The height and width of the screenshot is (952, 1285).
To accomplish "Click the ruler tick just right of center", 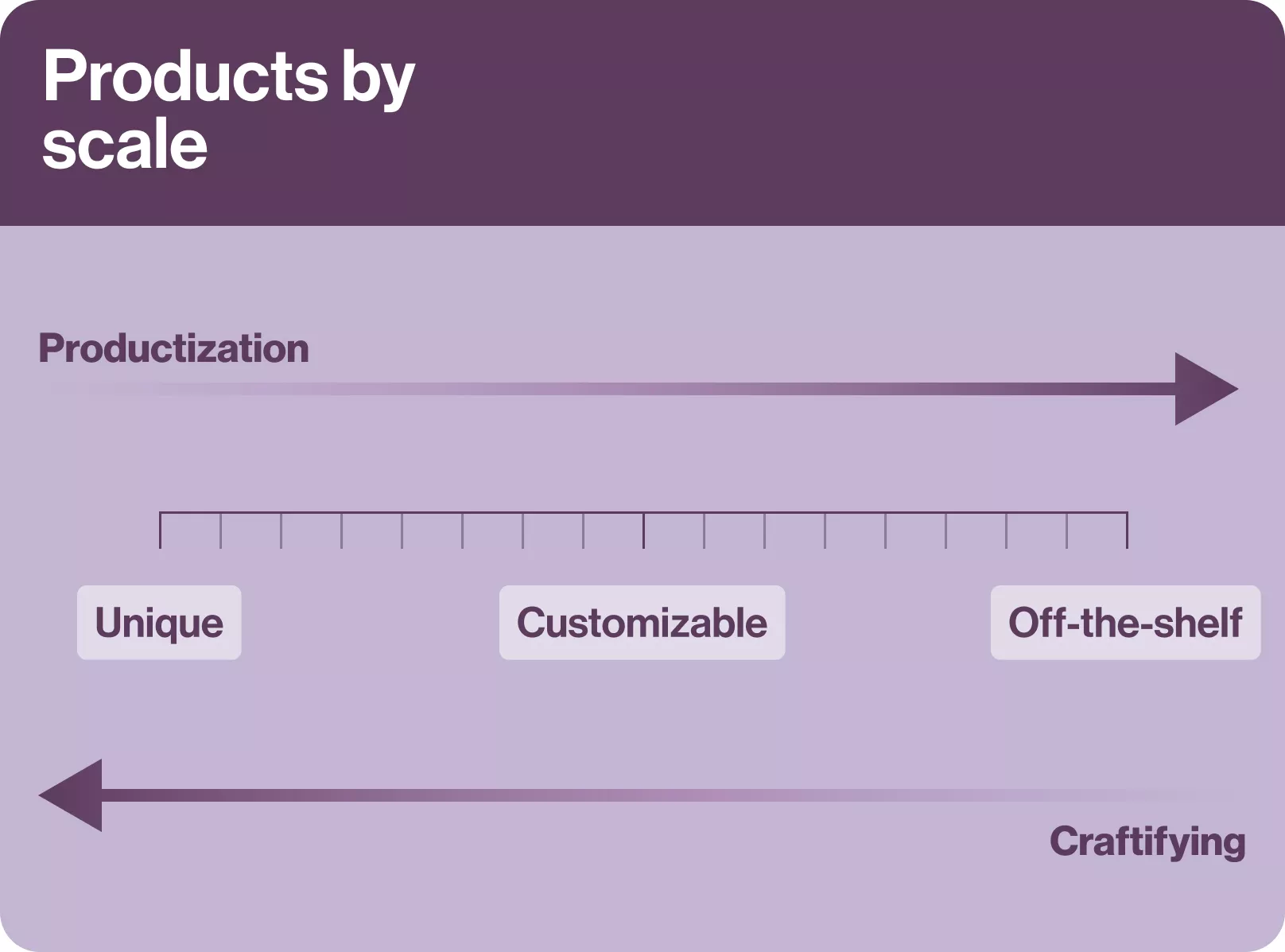I will point(704,530).
